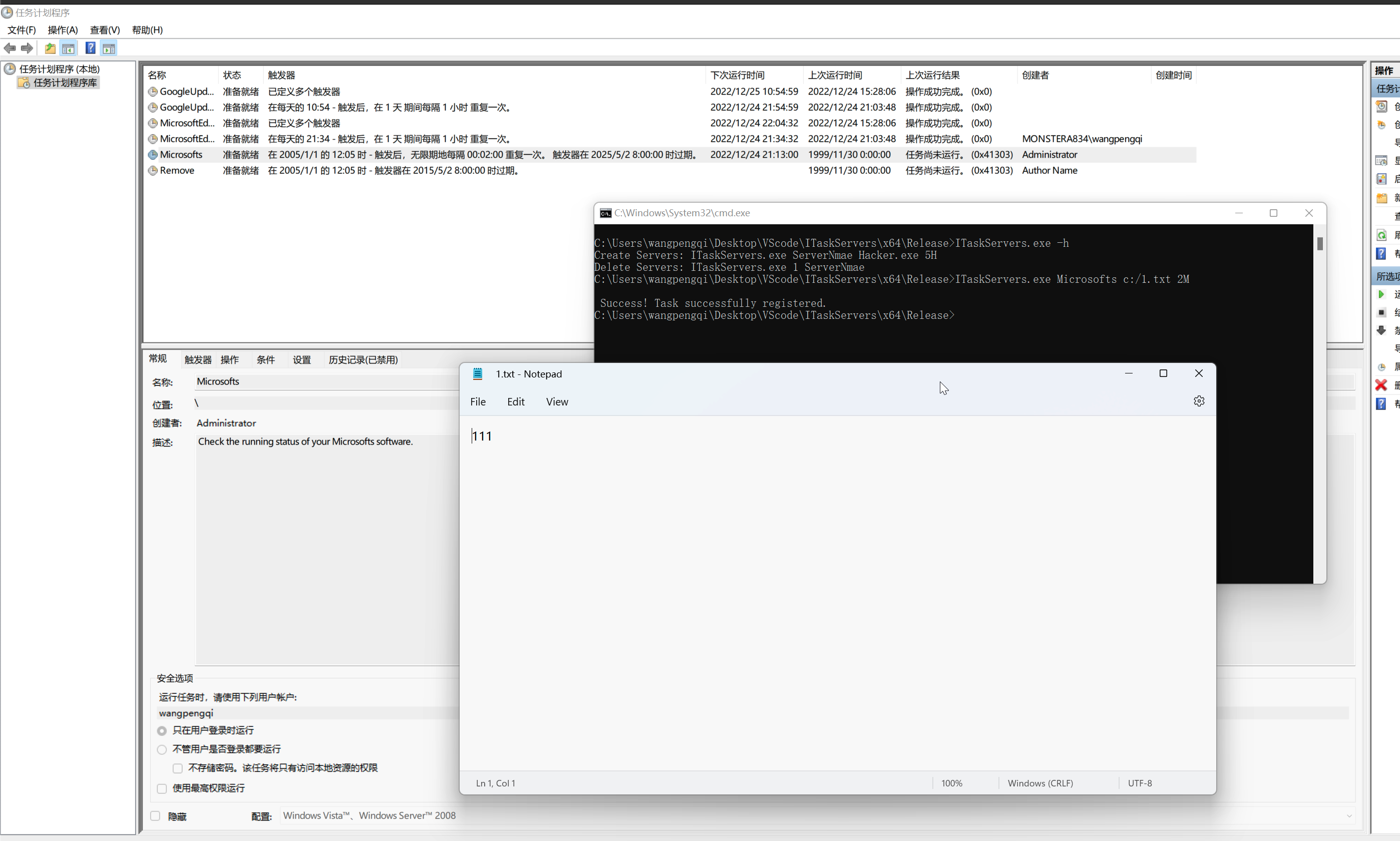This screenshot has width=1400, height=841.
Task: Toggle the action pane toolbar icon
Action: tap(109, 48)
